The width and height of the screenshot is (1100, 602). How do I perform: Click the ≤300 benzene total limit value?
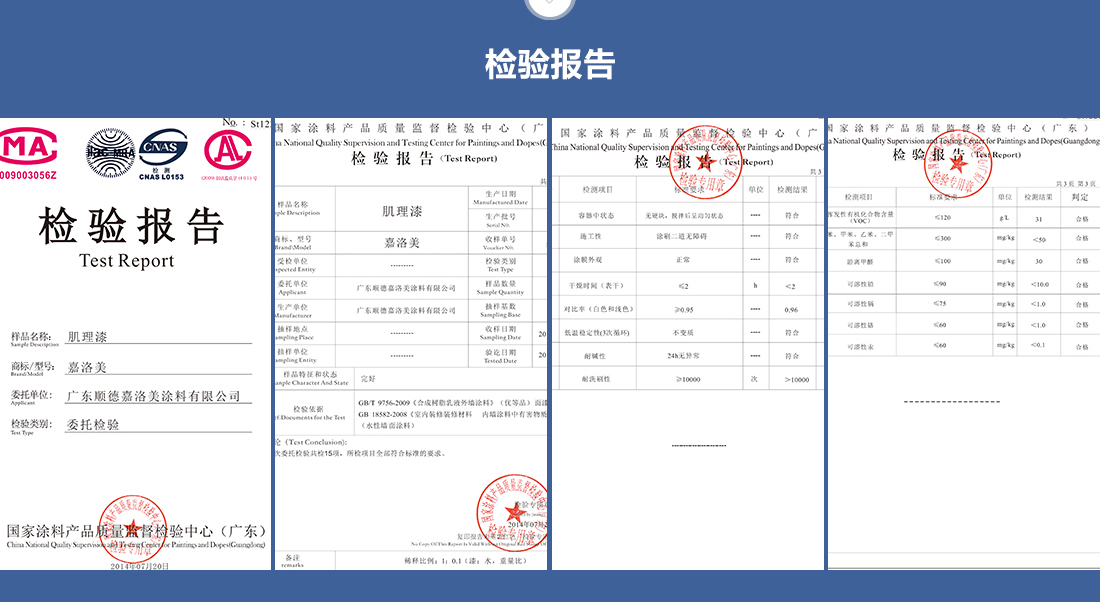pyautogui.click(x=943, y=239)
